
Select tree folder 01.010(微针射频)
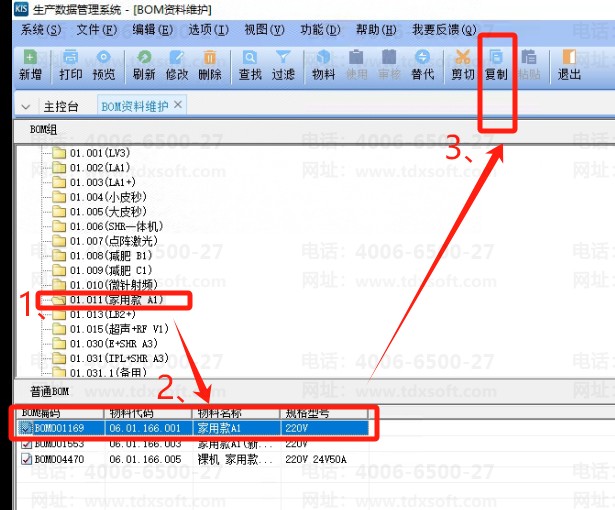tap(105, 285)
